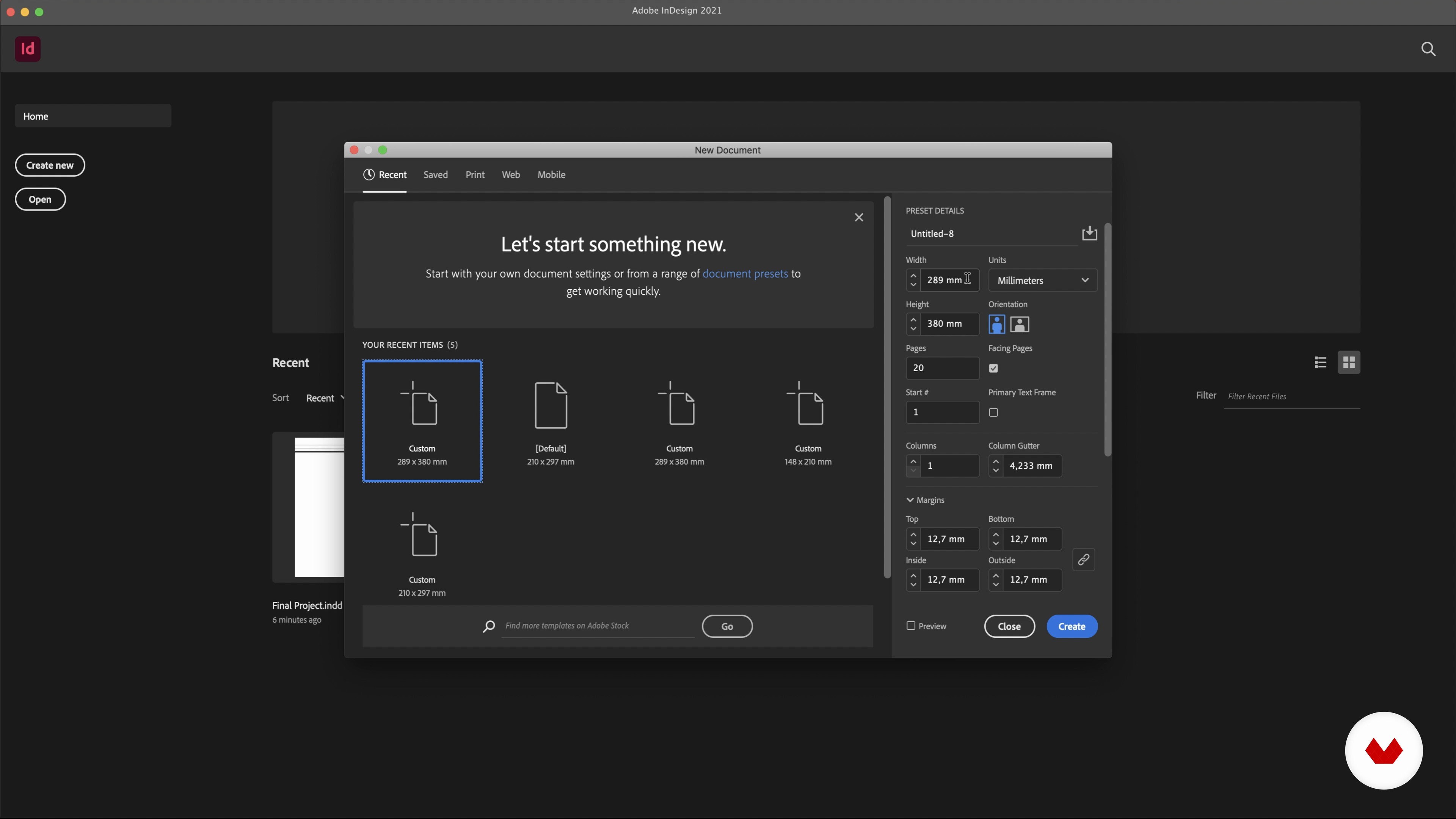Save document preset with the download icon
1456x819 pixels.
[1089, 234]
